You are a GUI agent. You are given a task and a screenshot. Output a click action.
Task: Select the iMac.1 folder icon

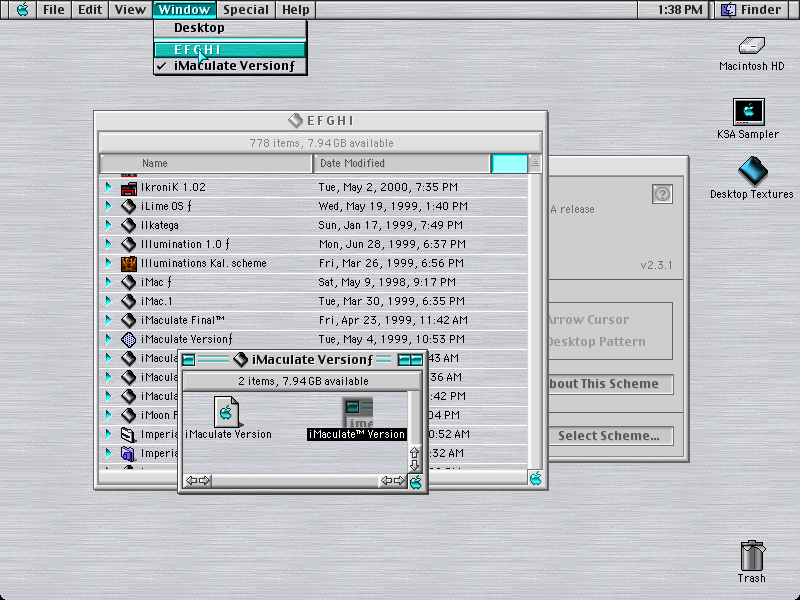point(129,301)
